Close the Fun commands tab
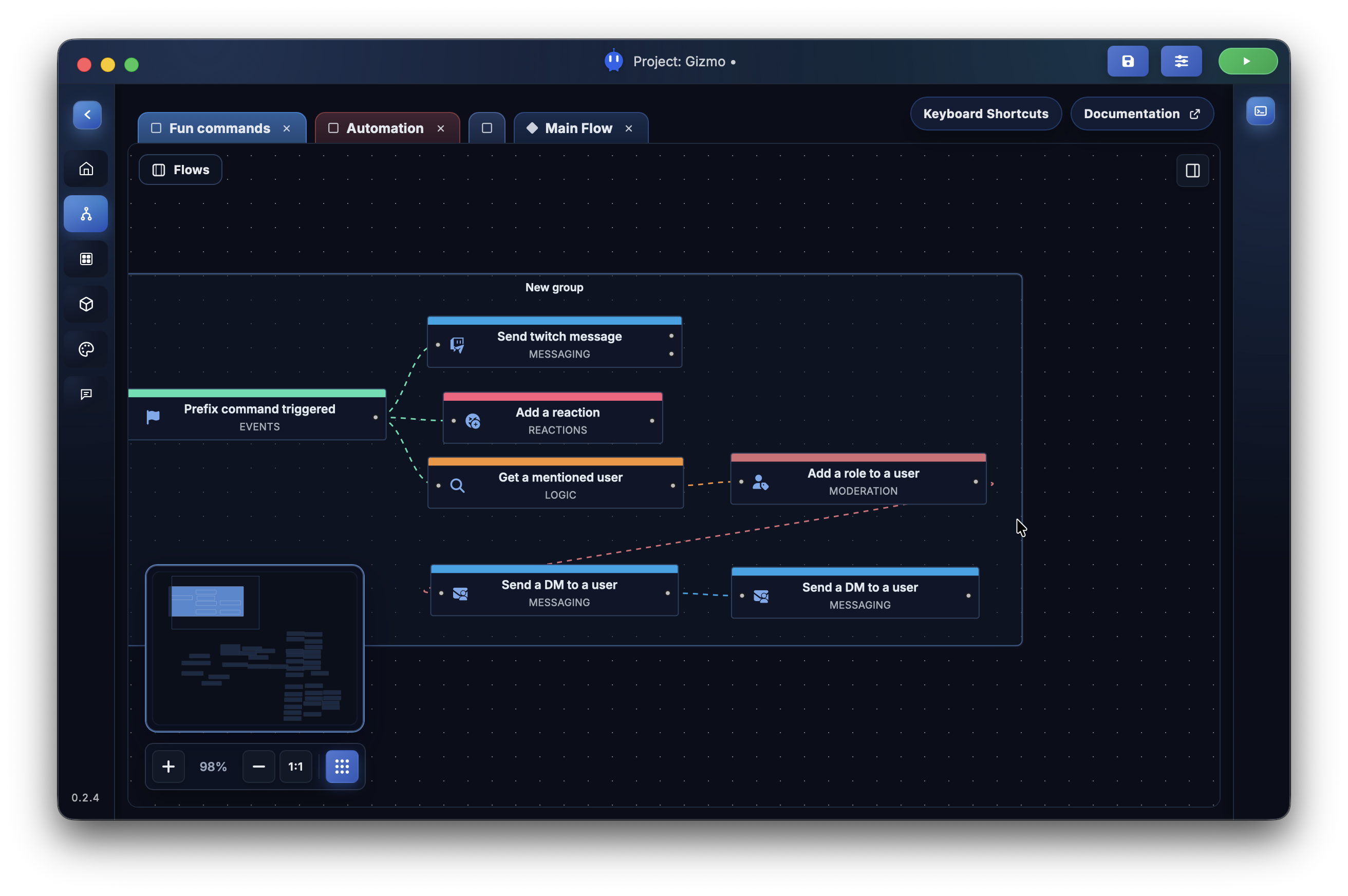Viewport: 1348px width, 896px height. [x=287, y=128]
